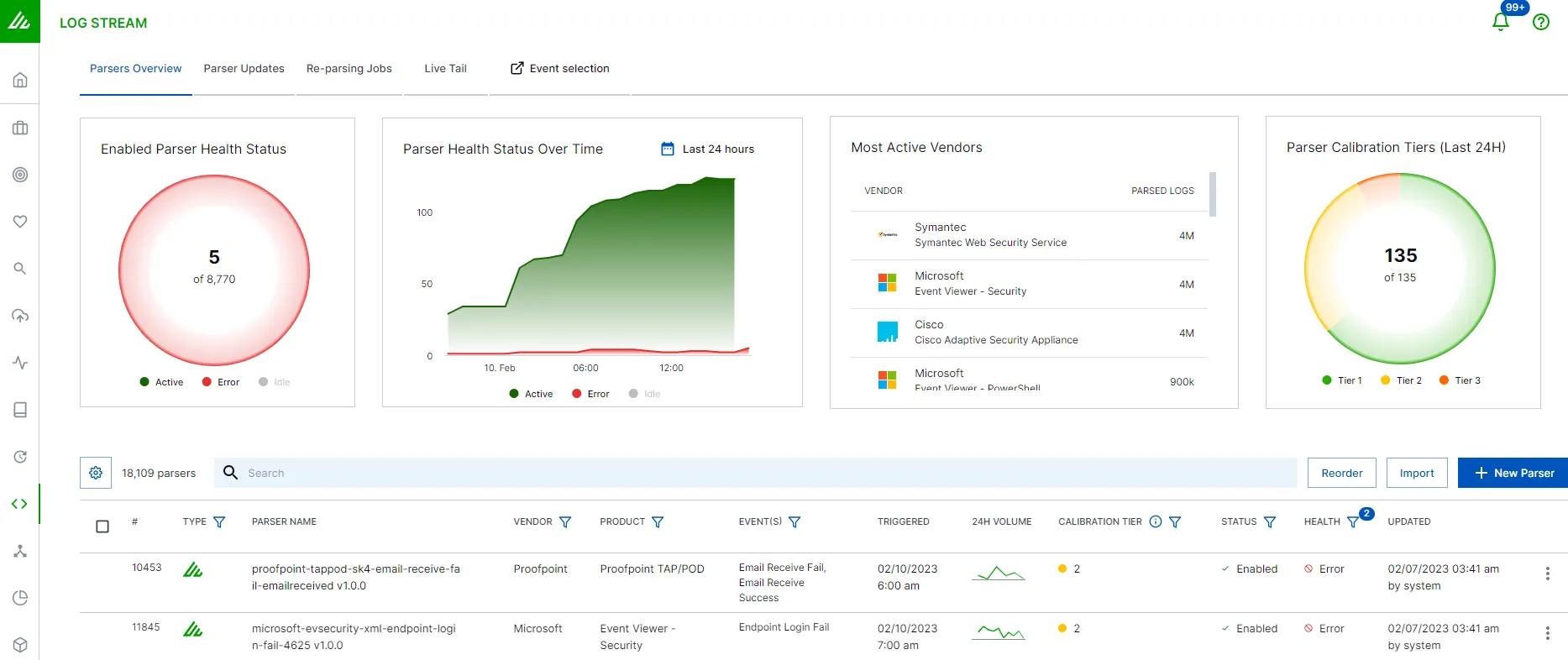Select all parsers with header checkbox
1568x660 pixels.
tap(102, 526)
